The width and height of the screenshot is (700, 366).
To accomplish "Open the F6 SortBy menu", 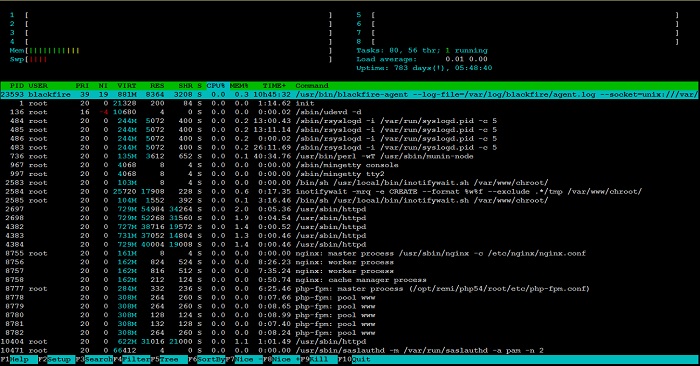I will click(206, 359).
